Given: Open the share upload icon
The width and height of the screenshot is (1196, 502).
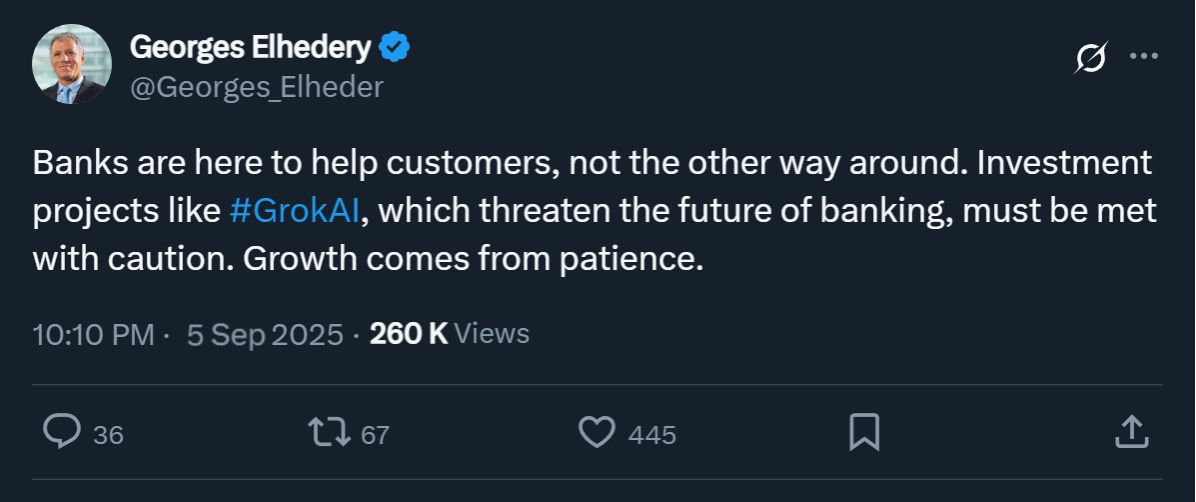Looking at the screenshot, I should tap(1129, 432).
